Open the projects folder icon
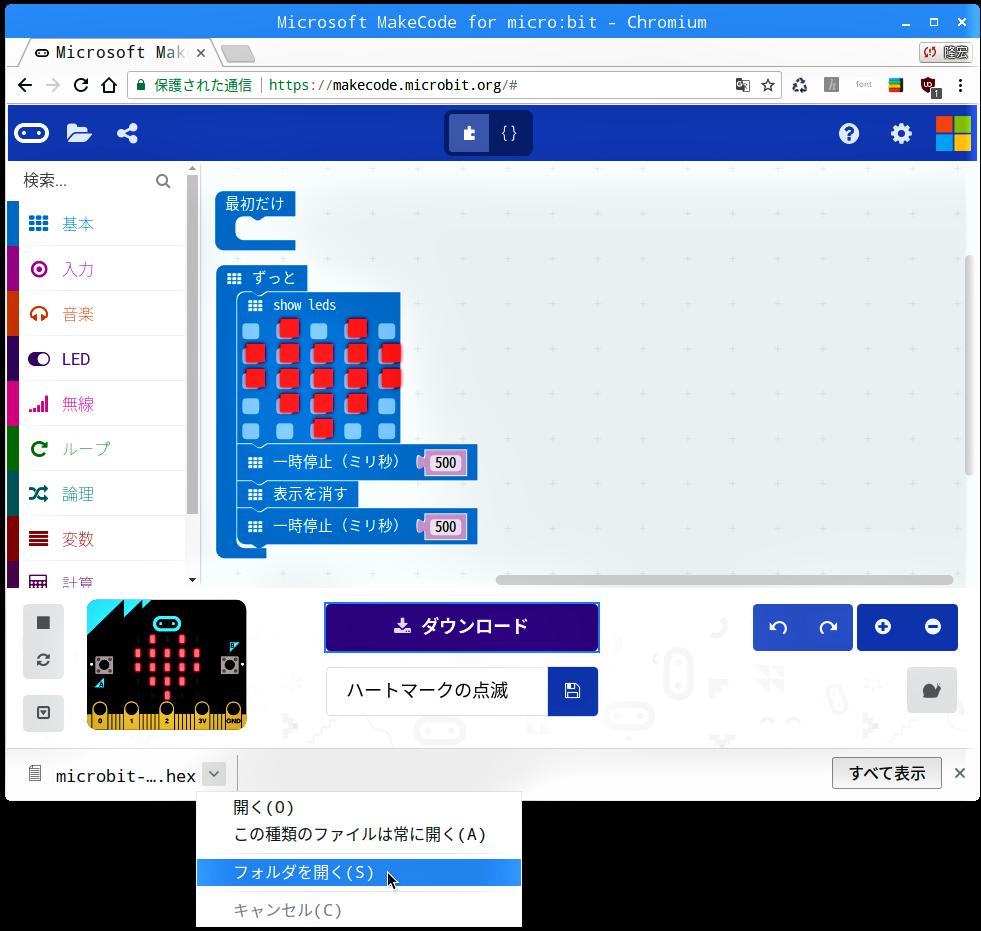 pyautogui.click(x=79, y=133)
